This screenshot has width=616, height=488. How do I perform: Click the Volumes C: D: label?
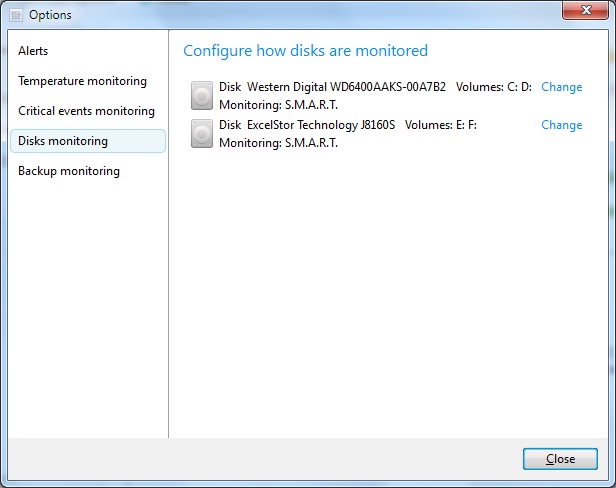click(x=494, y=87)
